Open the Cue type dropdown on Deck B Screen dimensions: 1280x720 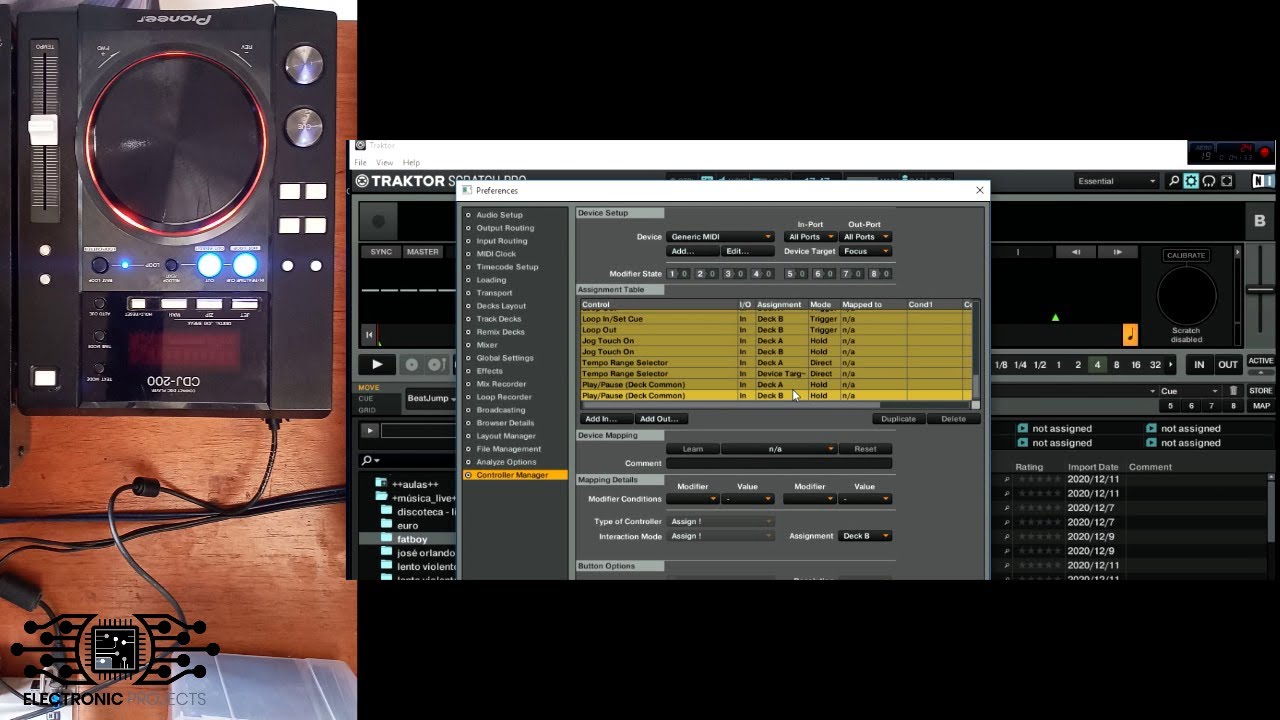click(x=1189, y=391)
